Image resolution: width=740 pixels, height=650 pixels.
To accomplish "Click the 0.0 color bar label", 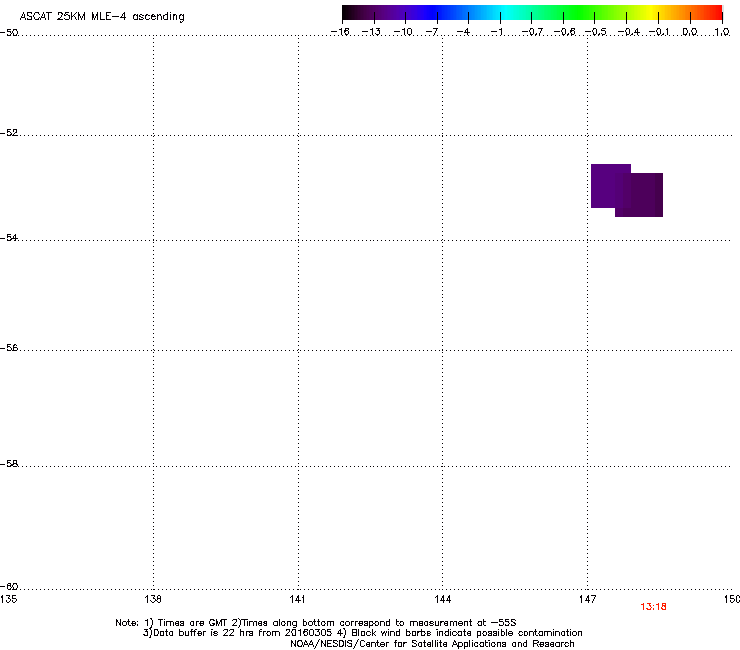I will point(690,32).
